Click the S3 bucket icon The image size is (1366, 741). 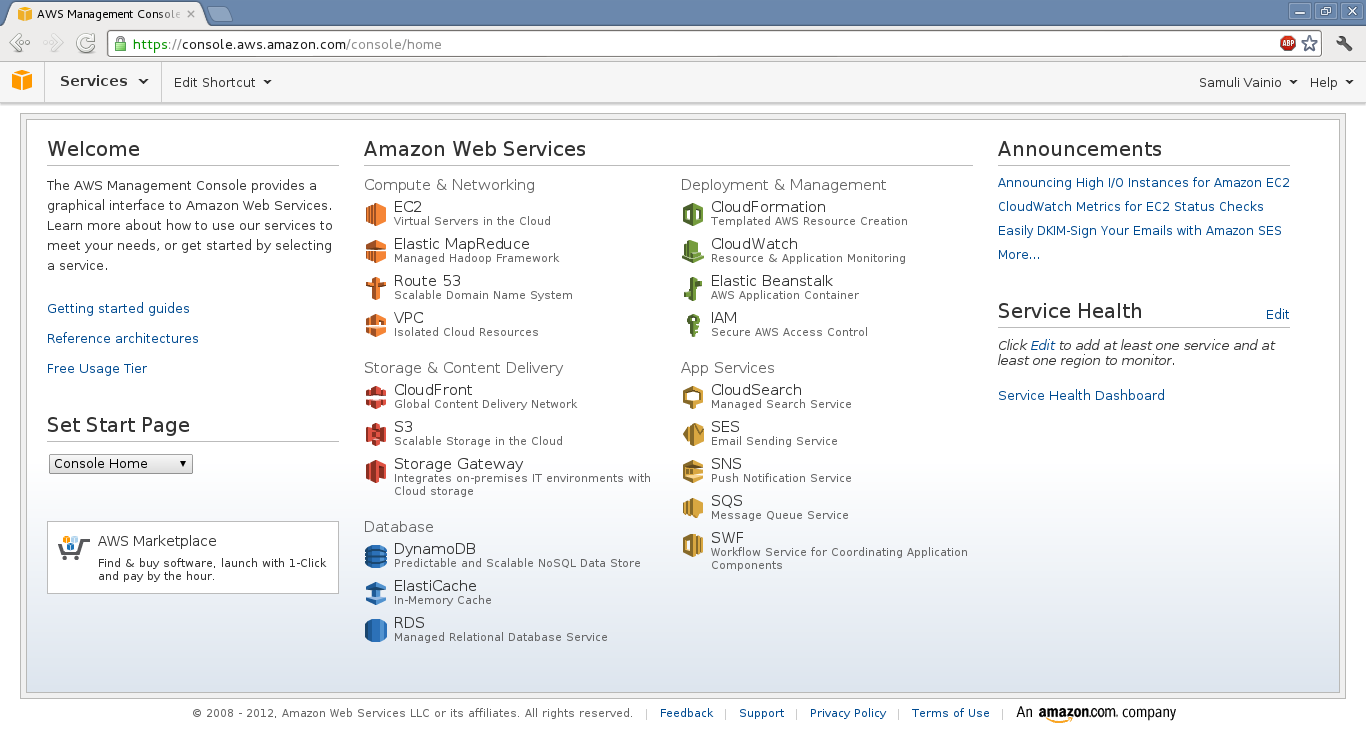(376, 434)
